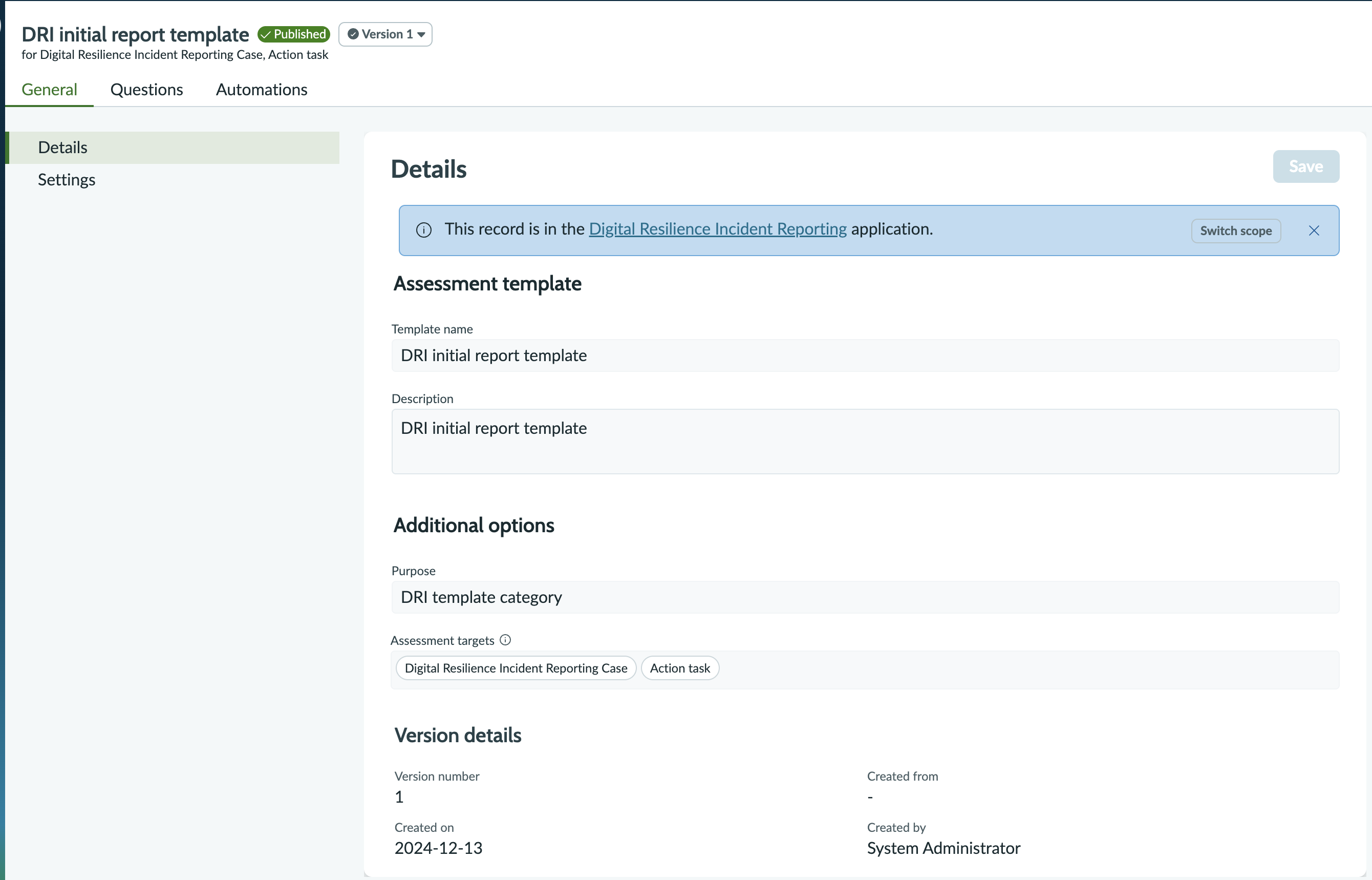Viewport: 1372px width, 880px height.
Task: Click the DRI initial report template page title
Action: click(135, 34)
